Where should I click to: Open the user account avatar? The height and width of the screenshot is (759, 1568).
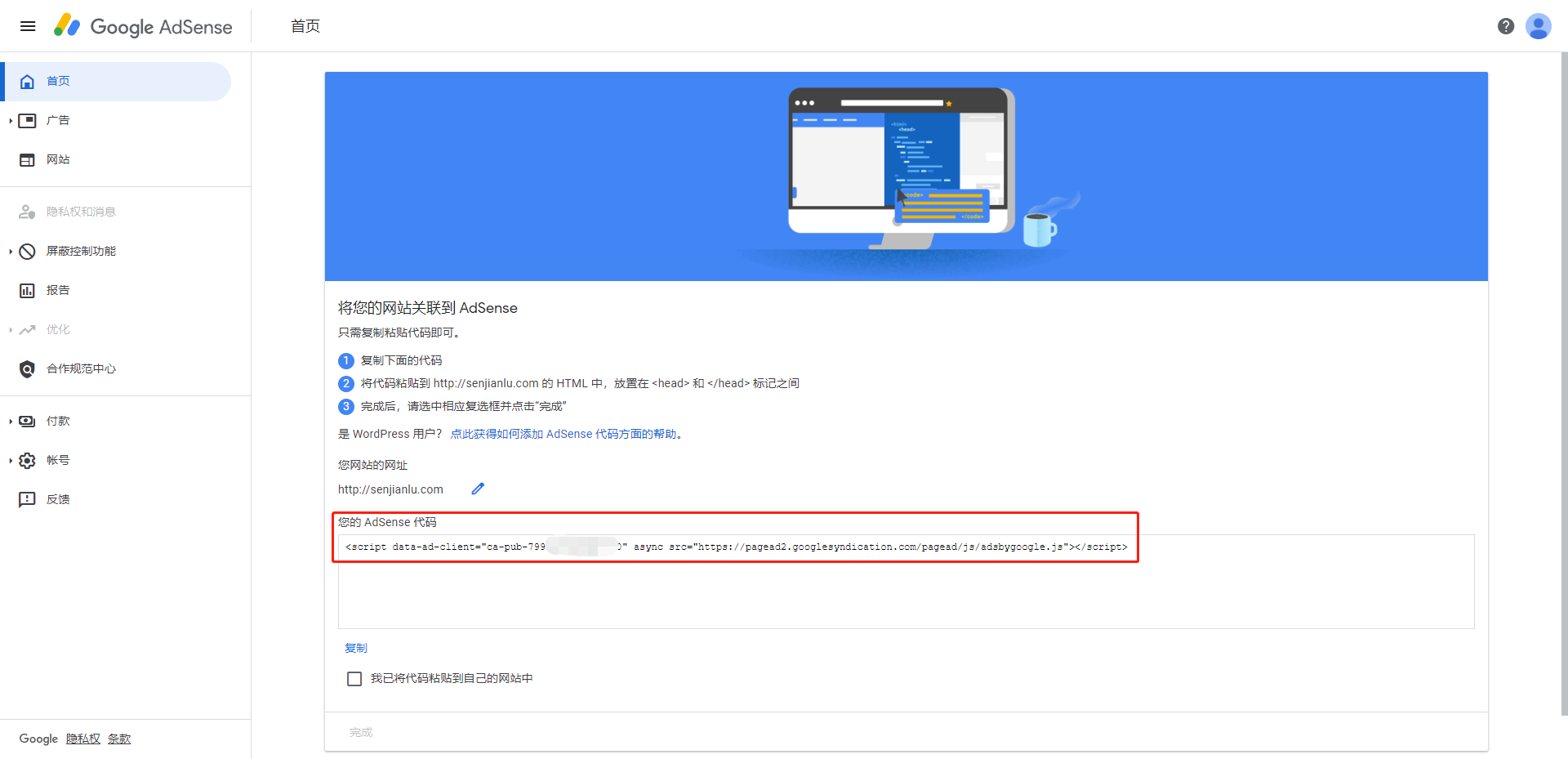pos(1539,26)
